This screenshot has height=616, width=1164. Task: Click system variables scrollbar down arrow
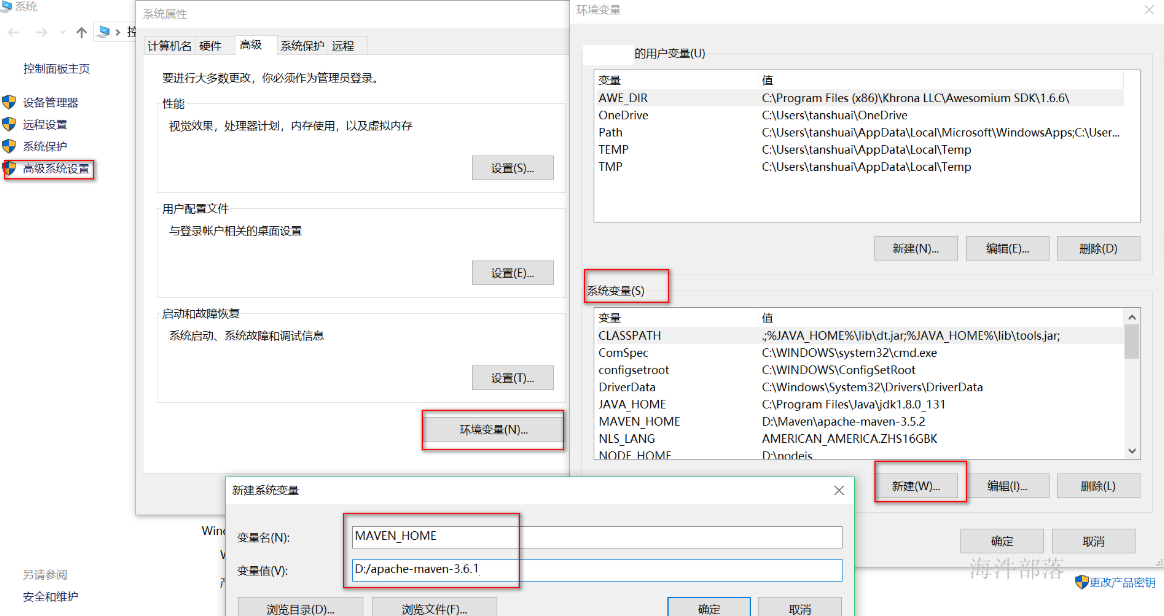click(1132, 450)
